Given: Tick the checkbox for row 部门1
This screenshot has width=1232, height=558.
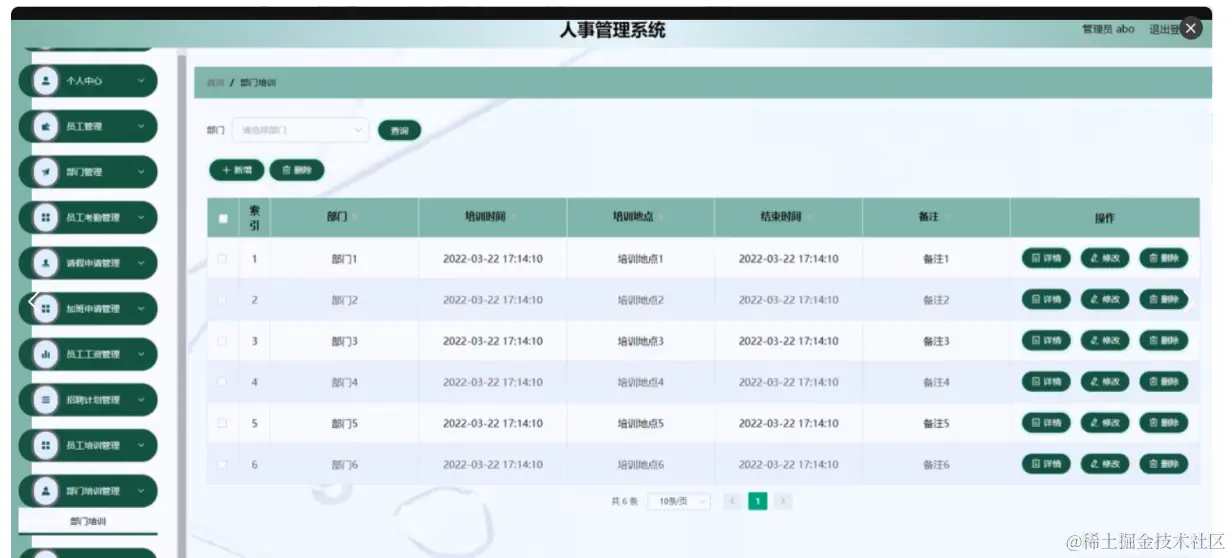Looking at the screenshot, I should (222, 259).
